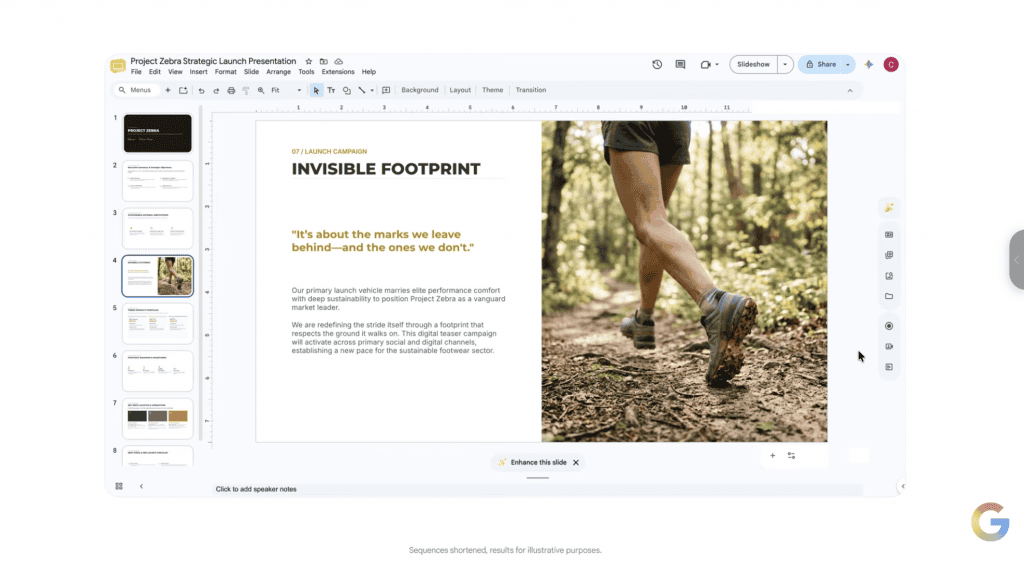
Task: Open the templates side panel icon
Action: click(889, 234)
